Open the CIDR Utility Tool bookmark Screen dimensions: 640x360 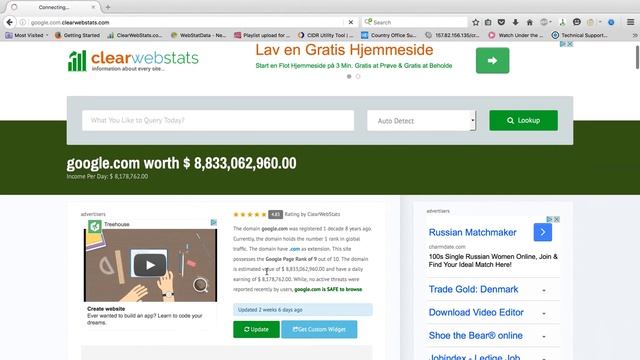(x=326, y=36)
